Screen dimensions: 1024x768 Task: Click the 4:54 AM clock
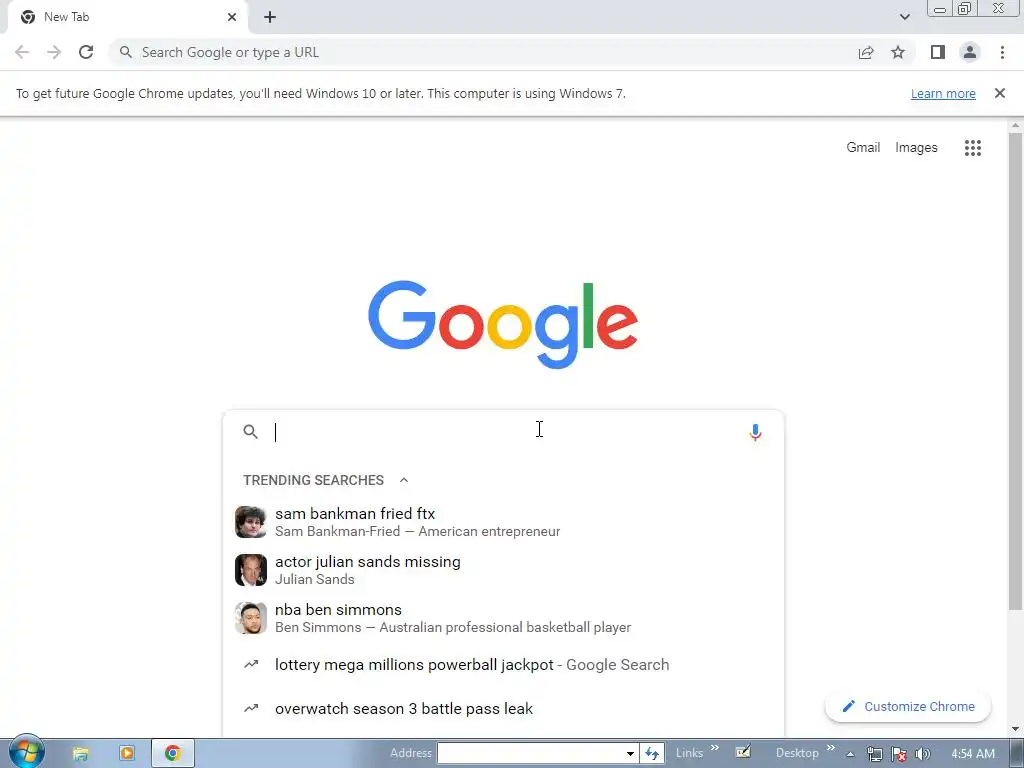click(x=973, y=754)
